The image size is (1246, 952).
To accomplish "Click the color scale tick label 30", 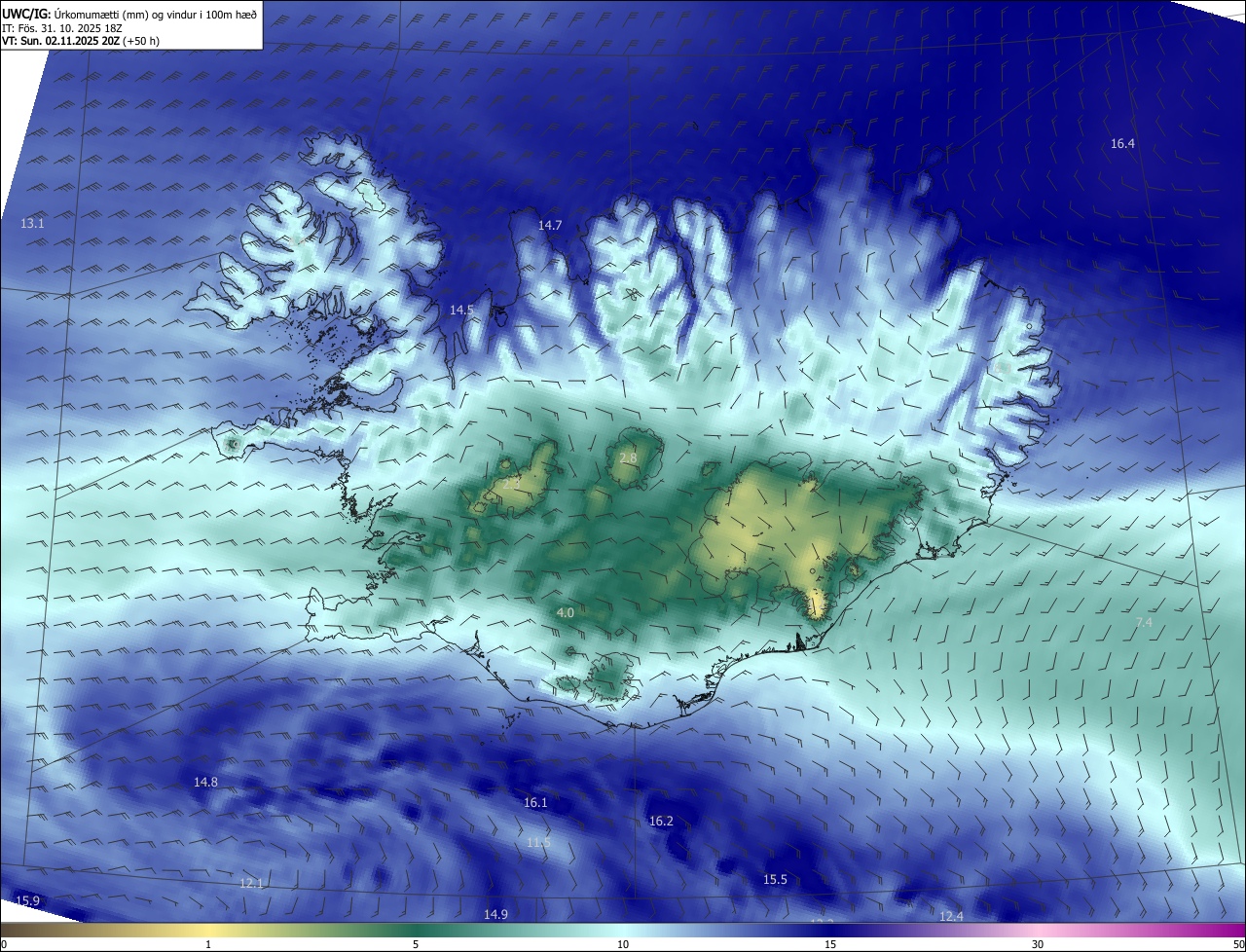I will [x=1038, y=944].
